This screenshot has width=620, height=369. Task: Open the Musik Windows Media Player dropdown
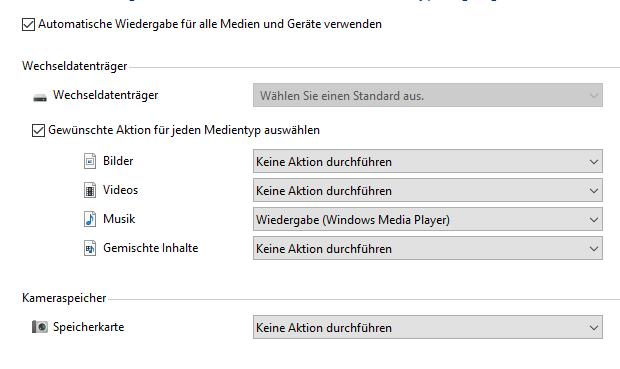pos(428,219)
